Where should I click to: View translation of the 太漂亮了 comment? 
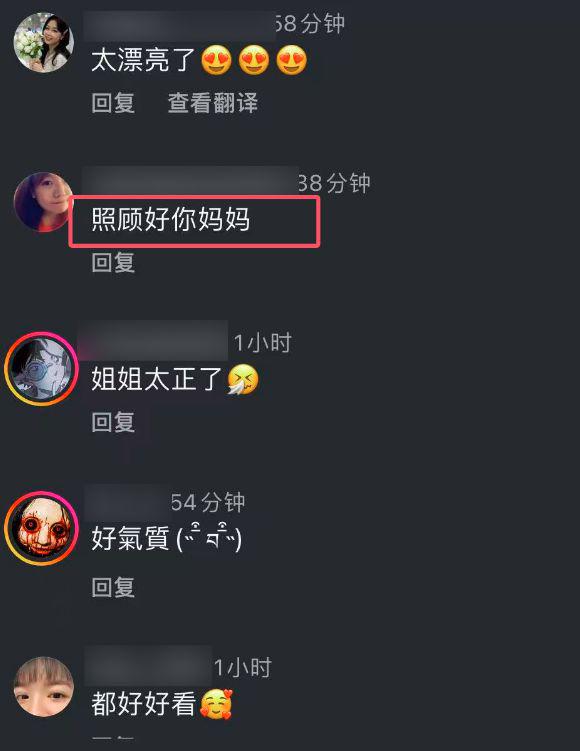[x=213, y=103]
